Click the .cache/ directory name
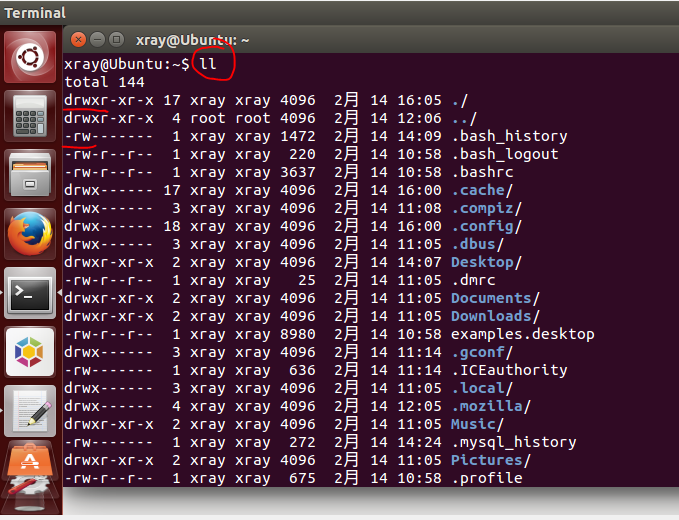 point(482,191)
